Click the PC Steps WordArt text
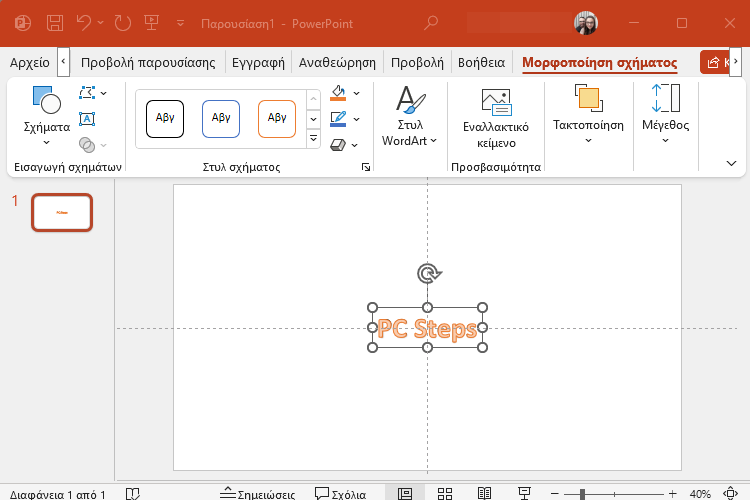This screenshot has width=750, height=500. click(x=427, y=329)
